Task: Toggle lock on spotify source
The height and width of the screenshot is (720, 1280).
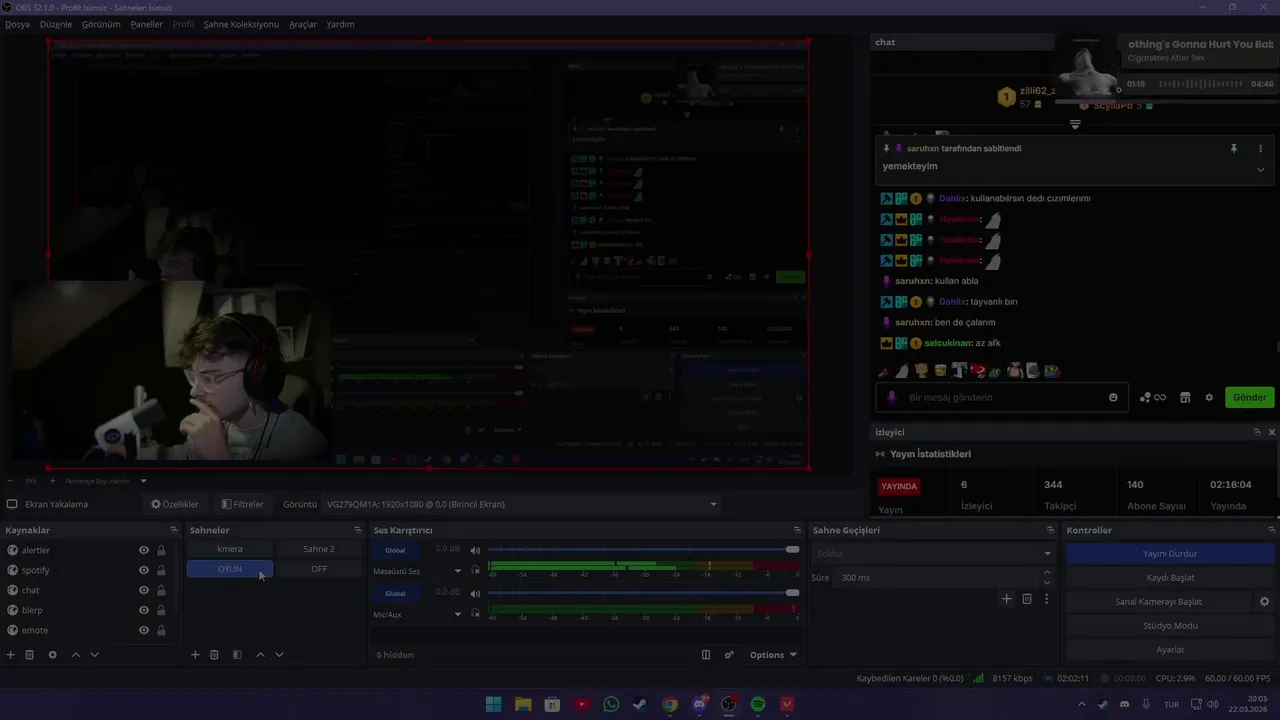Action: click(161, 570)
